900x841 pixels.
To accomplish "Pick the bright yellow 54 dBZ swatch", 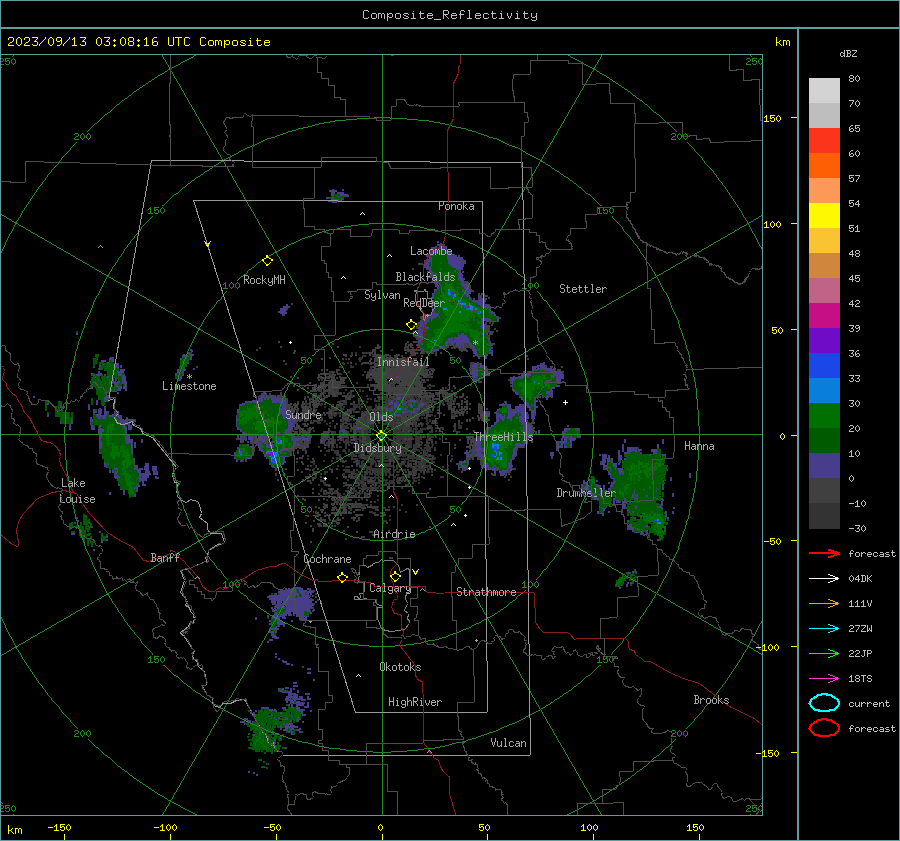I will [x=824, y=216].
